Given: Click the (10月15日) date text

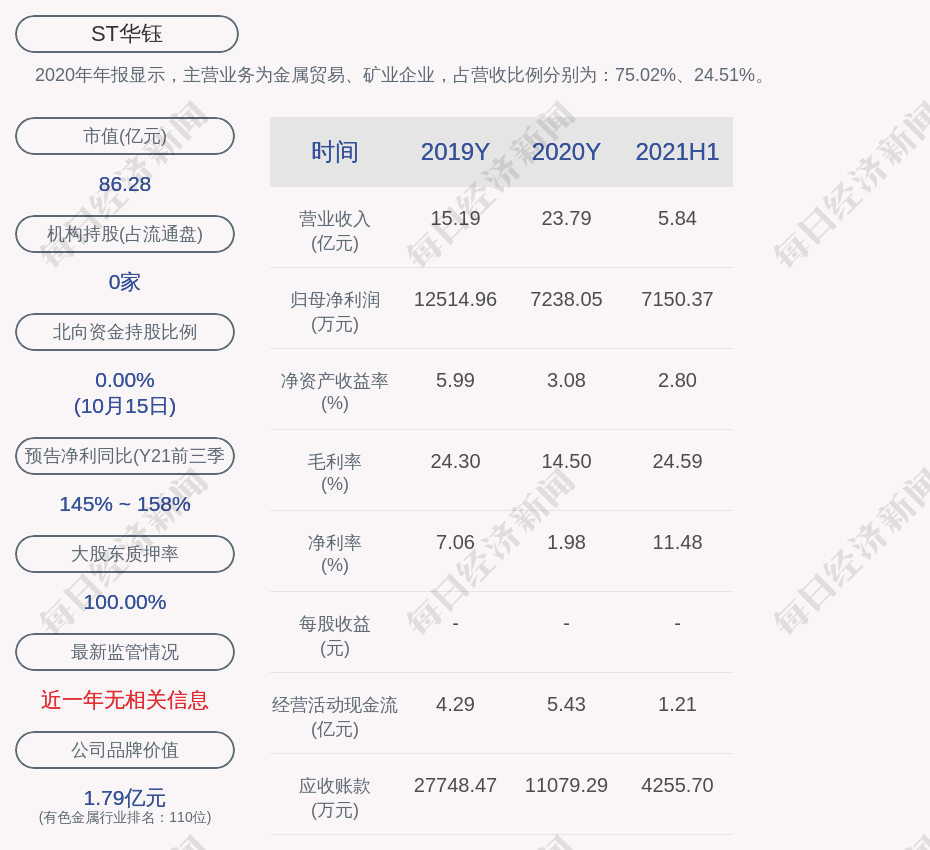Looking at the screenshot, I should (x=125, y=406).
